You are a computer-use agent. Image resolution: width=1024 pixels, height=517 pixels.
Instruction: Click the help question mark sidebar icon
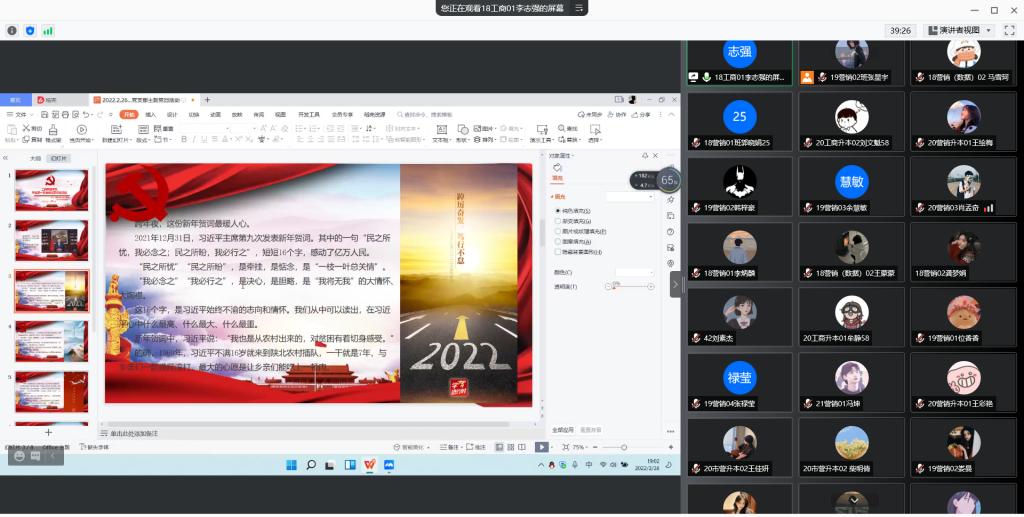pos(670,232)
